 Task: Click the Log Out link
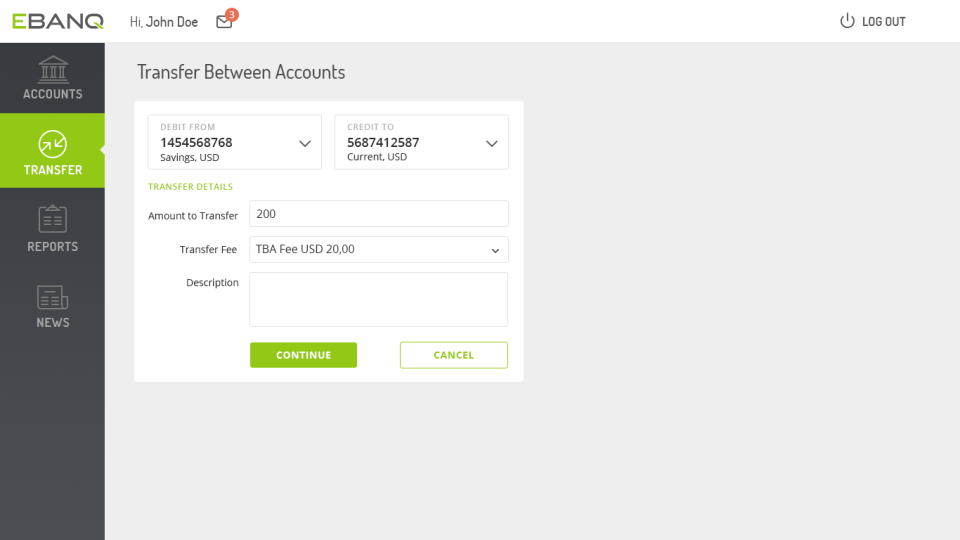[883, 22]
